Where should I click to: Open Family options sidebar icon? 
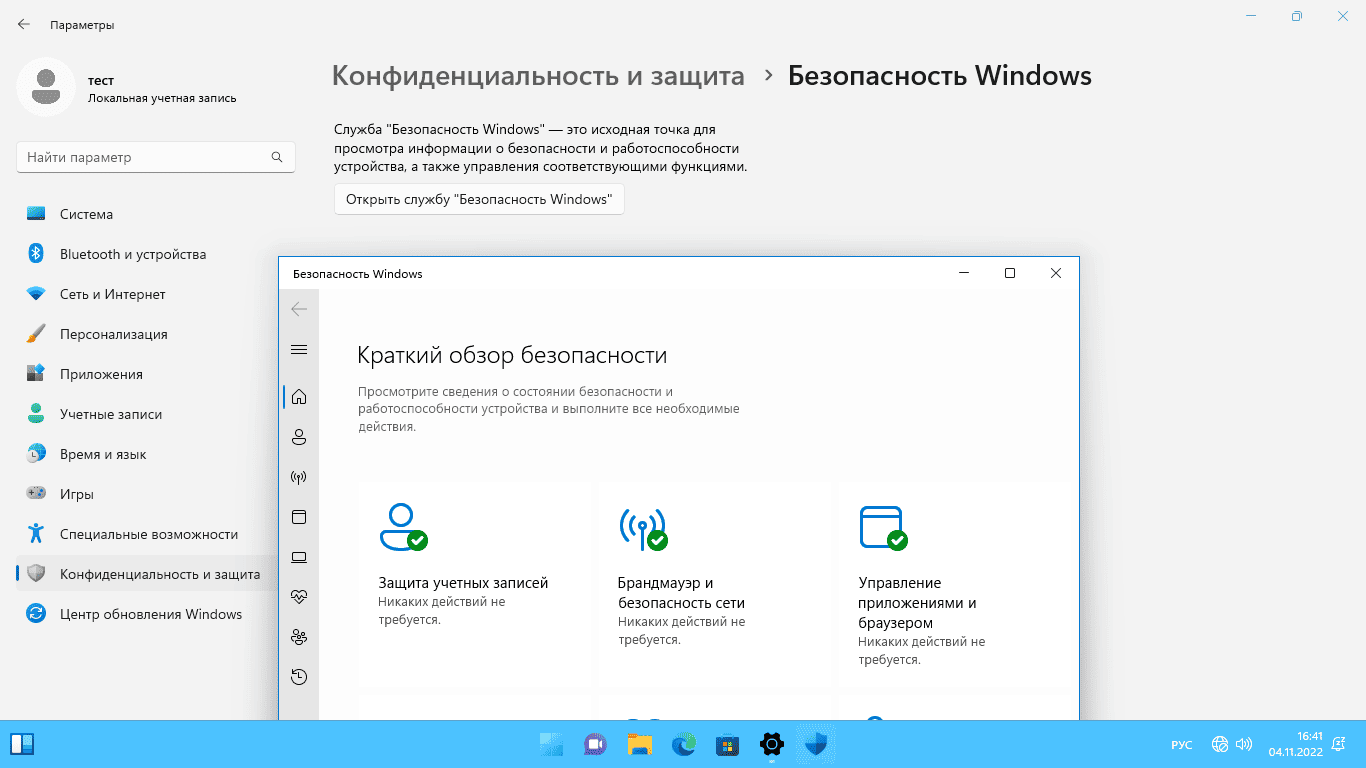(298, 637)
